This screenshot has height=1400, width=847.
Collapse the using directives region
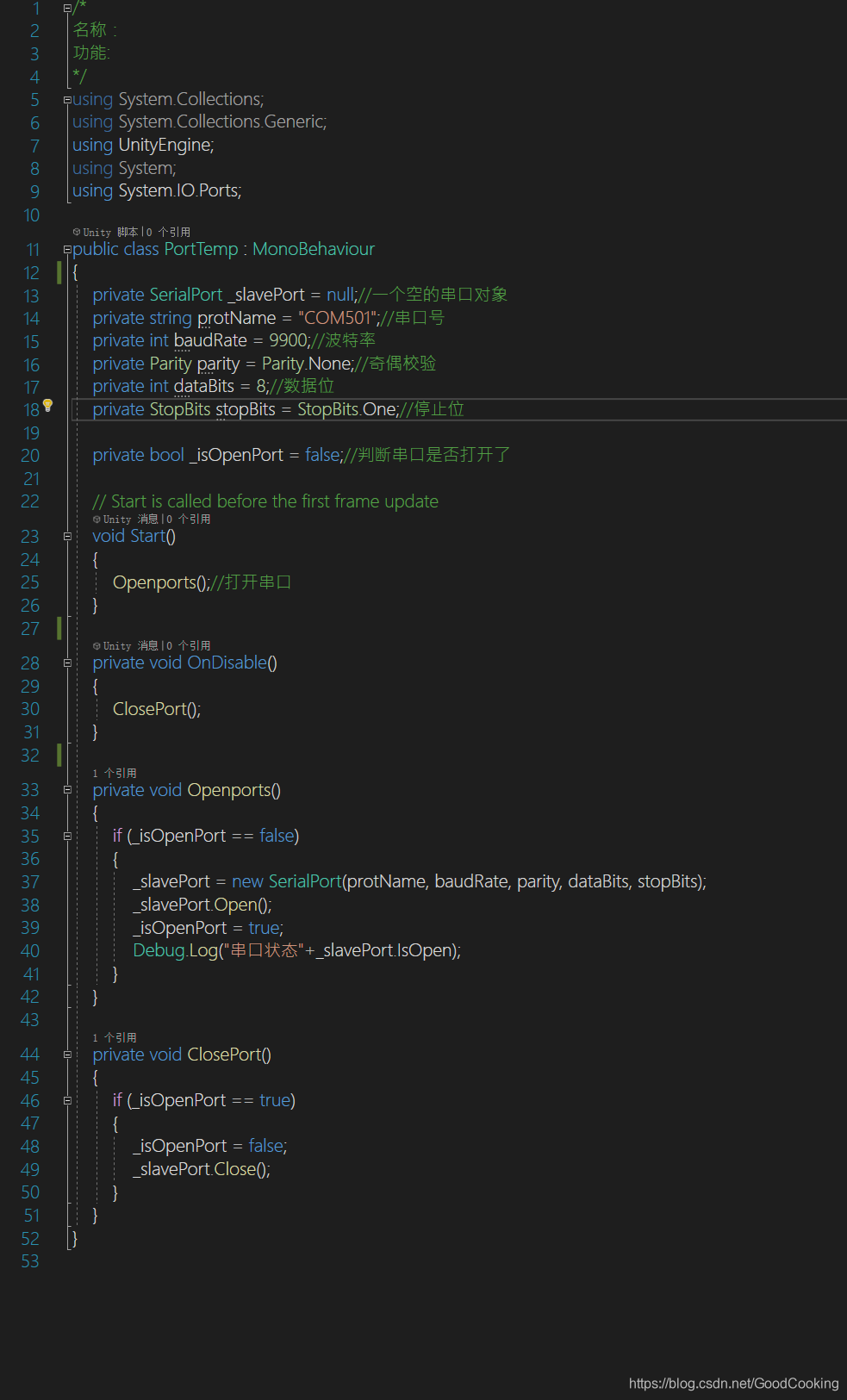[67, 100]
